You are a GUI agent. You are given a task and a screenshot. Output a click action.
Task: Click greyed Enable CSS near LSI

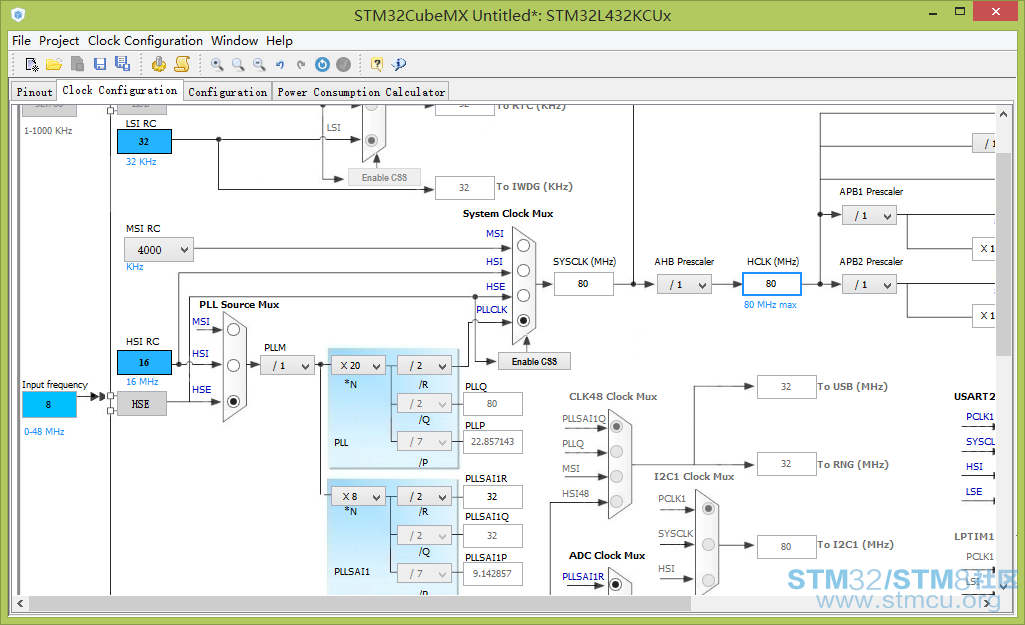click(384, 177)
